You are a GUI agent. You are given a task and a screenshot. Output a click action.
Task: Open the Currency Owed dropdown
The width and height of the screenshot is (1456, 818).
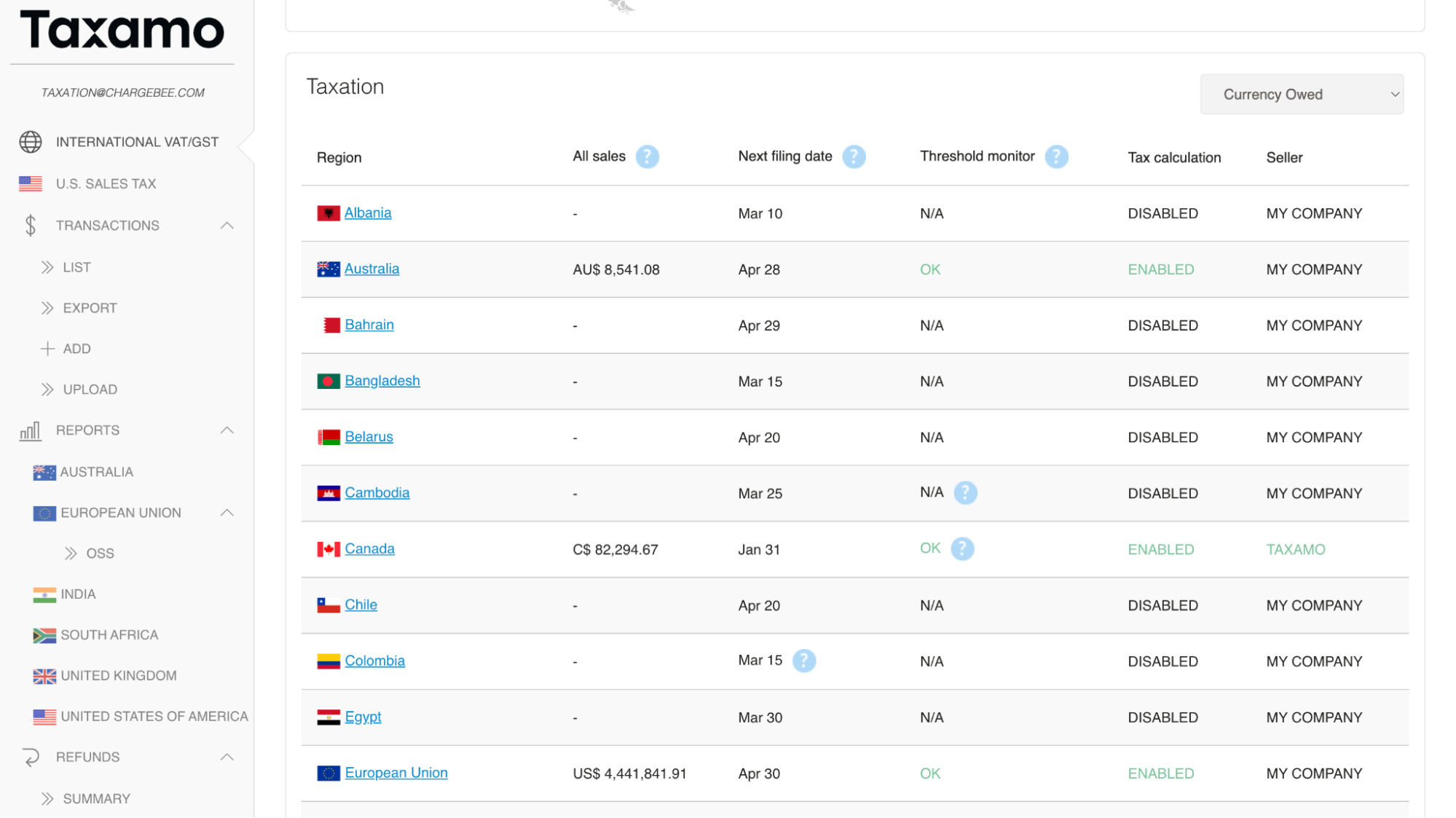1301,95
